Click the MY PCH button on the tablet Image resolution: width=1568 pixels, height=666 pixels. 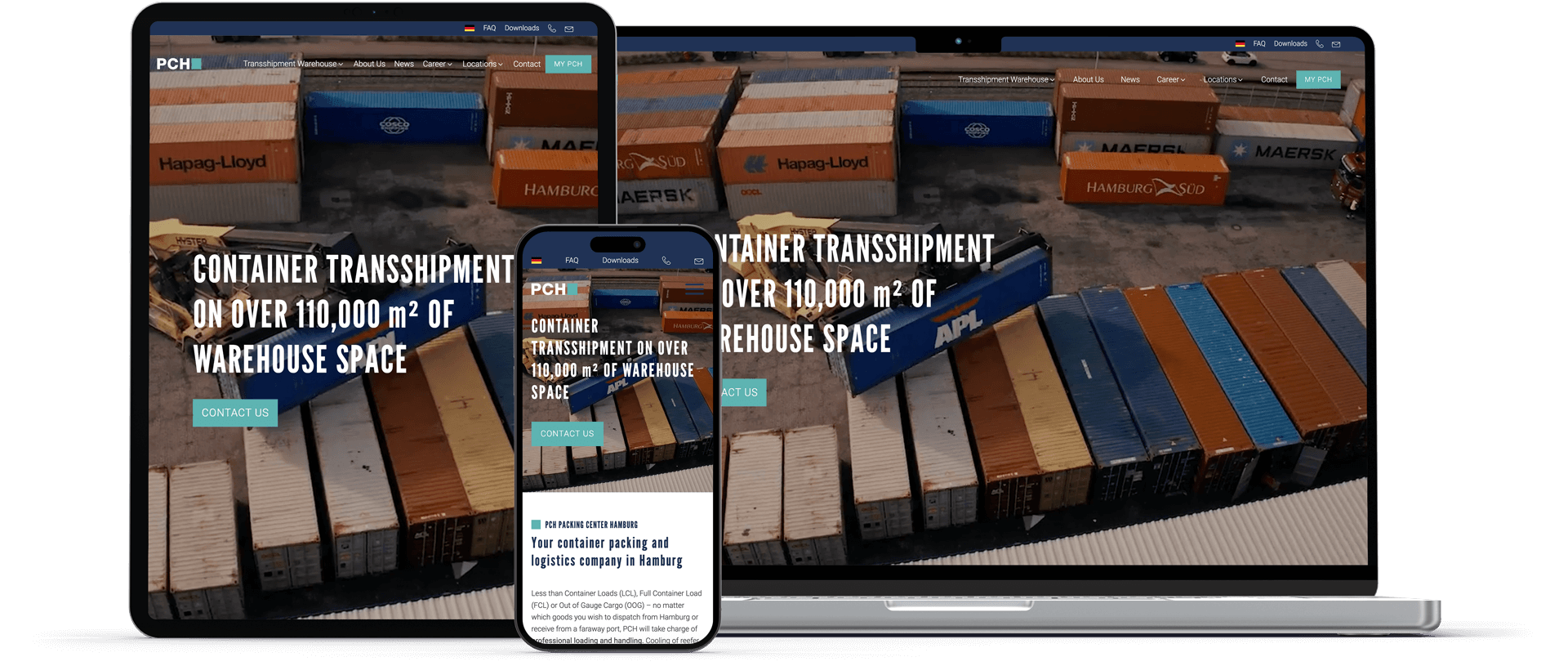568,64
